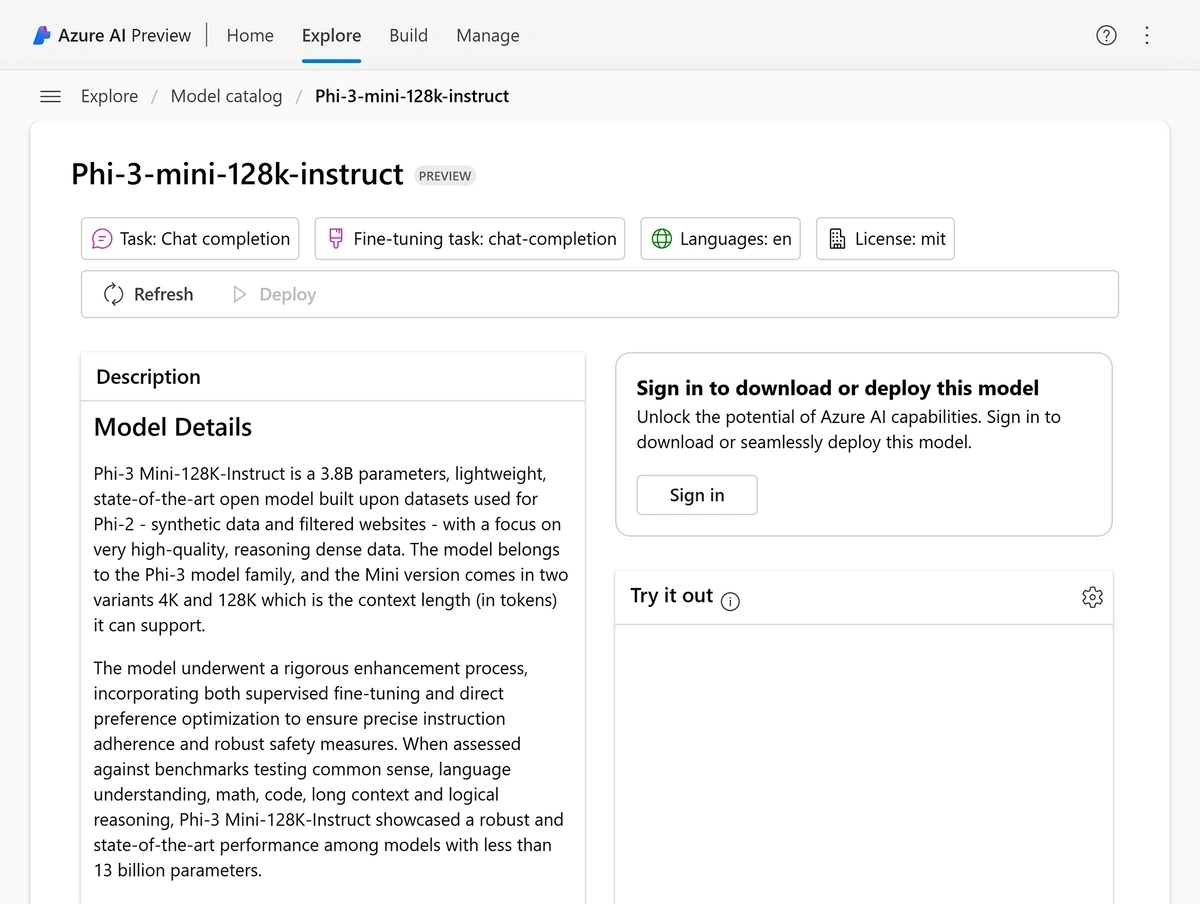Click the globe icon in Languages tag
The height and width of the screenshot is (904, 1200).
661,239
